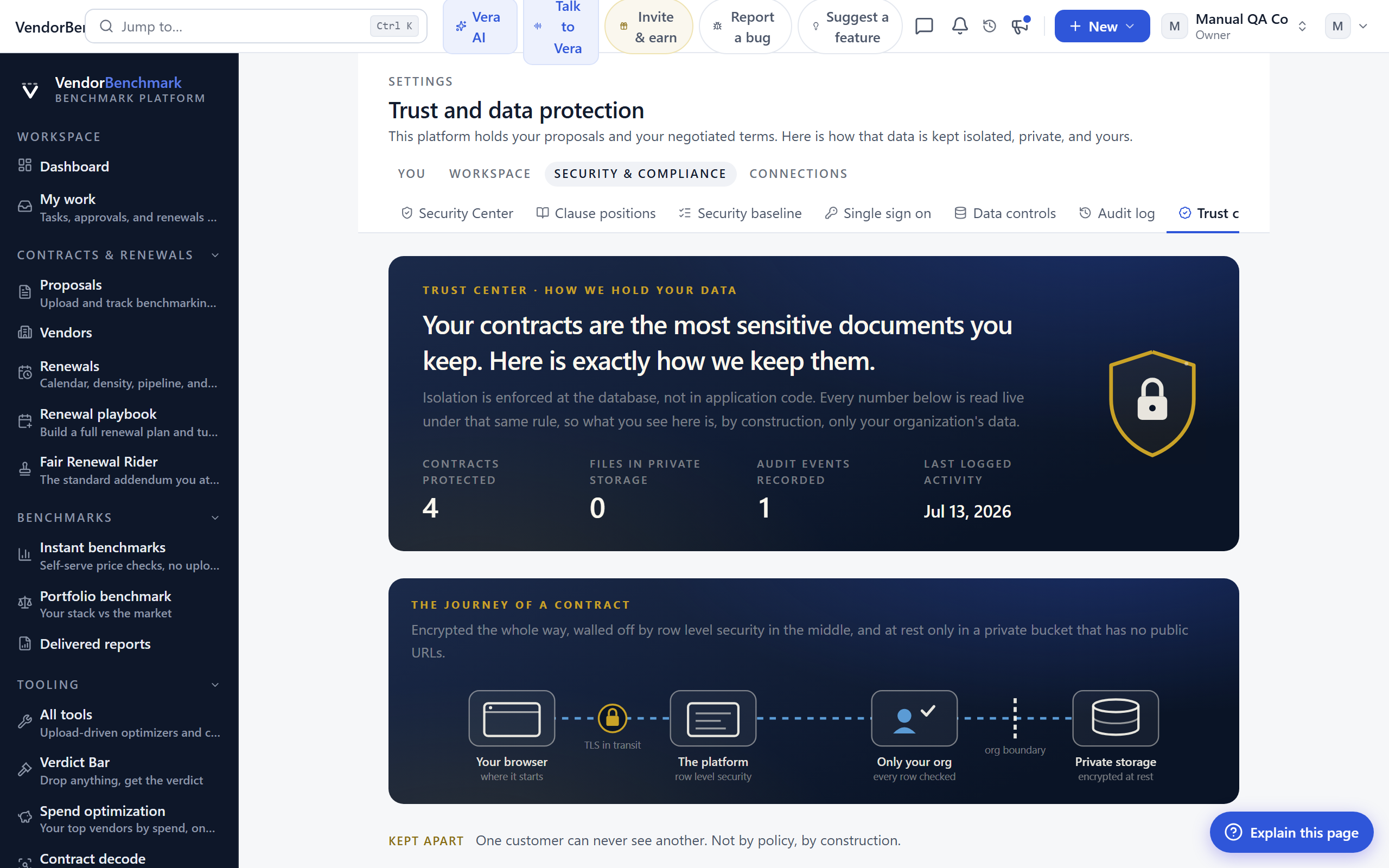
Task: Click the Delivered reports file icon
Action: [24, 643]
